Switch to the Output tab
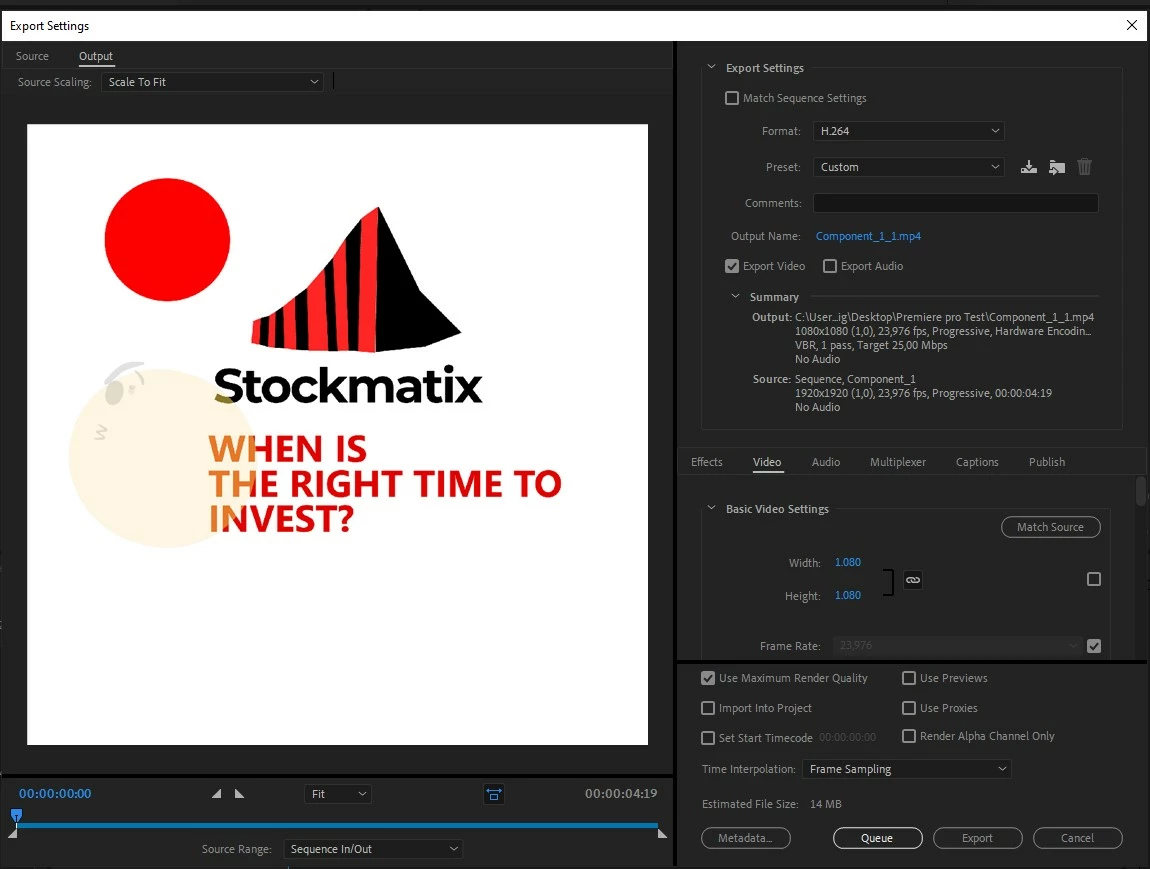 (x=96, y=56)
